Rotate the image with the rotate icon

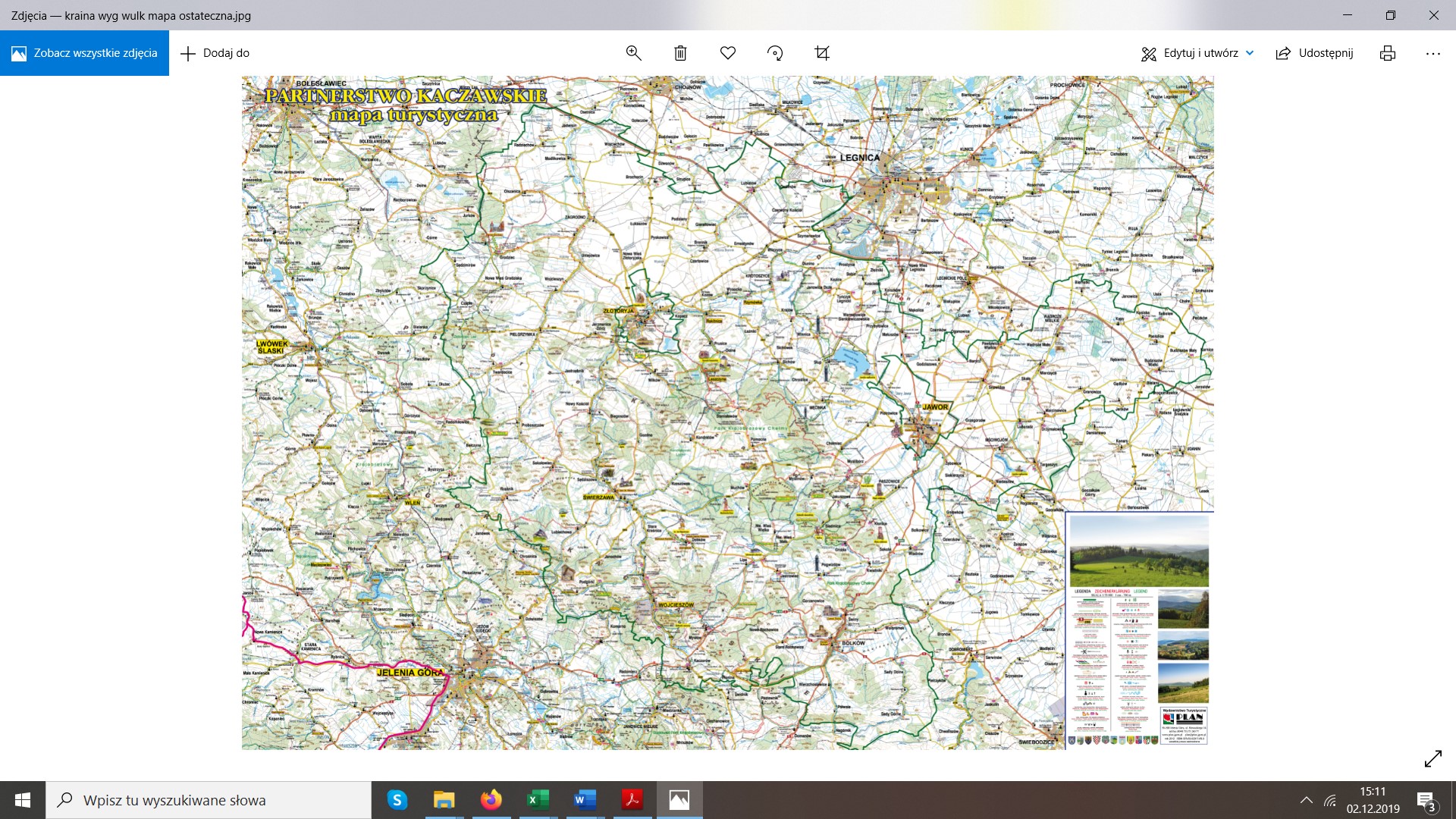775,53
